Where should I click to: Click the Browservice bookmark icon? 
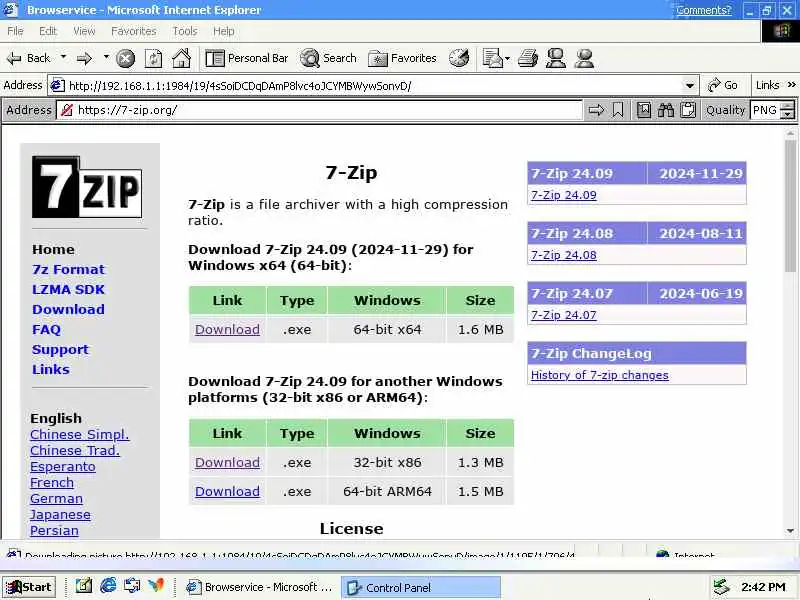[618, 110]
